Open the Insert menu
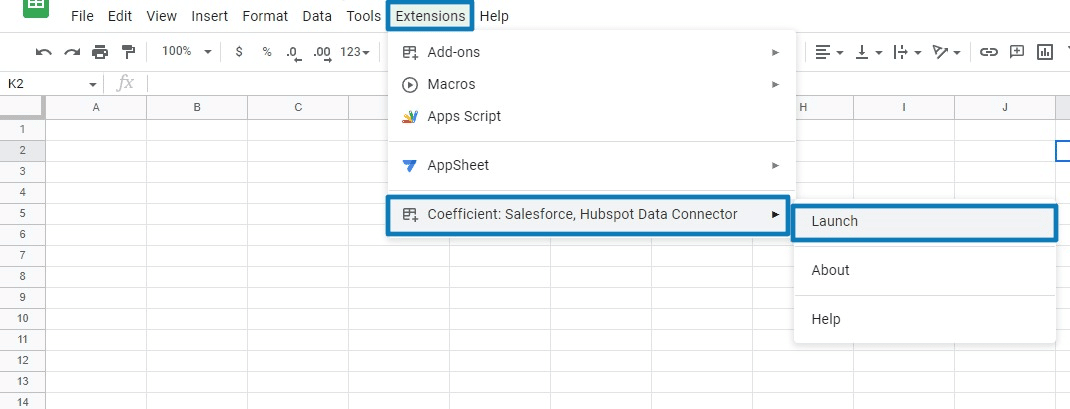Viewport: 1070px width, 409px height. coord(209,16)
